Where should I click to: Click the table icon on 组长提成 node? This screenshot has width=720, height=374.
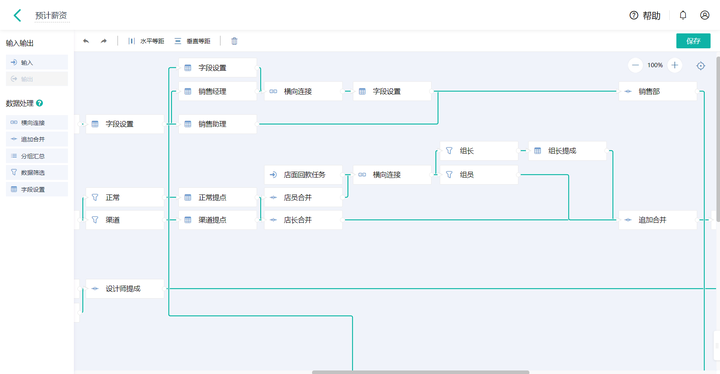[x=538, y=151]
